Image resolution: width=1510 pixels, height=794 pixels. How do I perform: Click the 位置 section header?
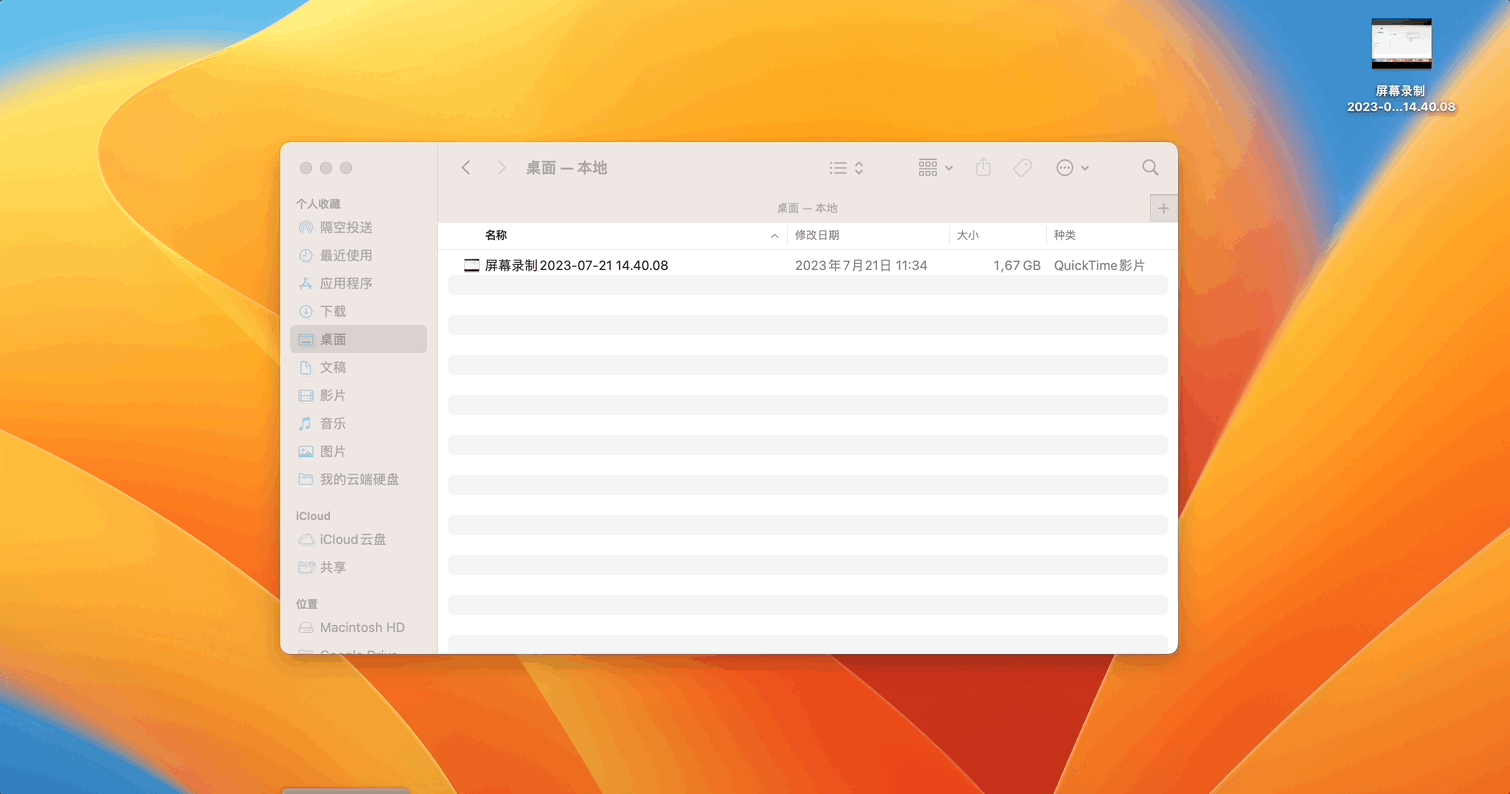point(307,604)
